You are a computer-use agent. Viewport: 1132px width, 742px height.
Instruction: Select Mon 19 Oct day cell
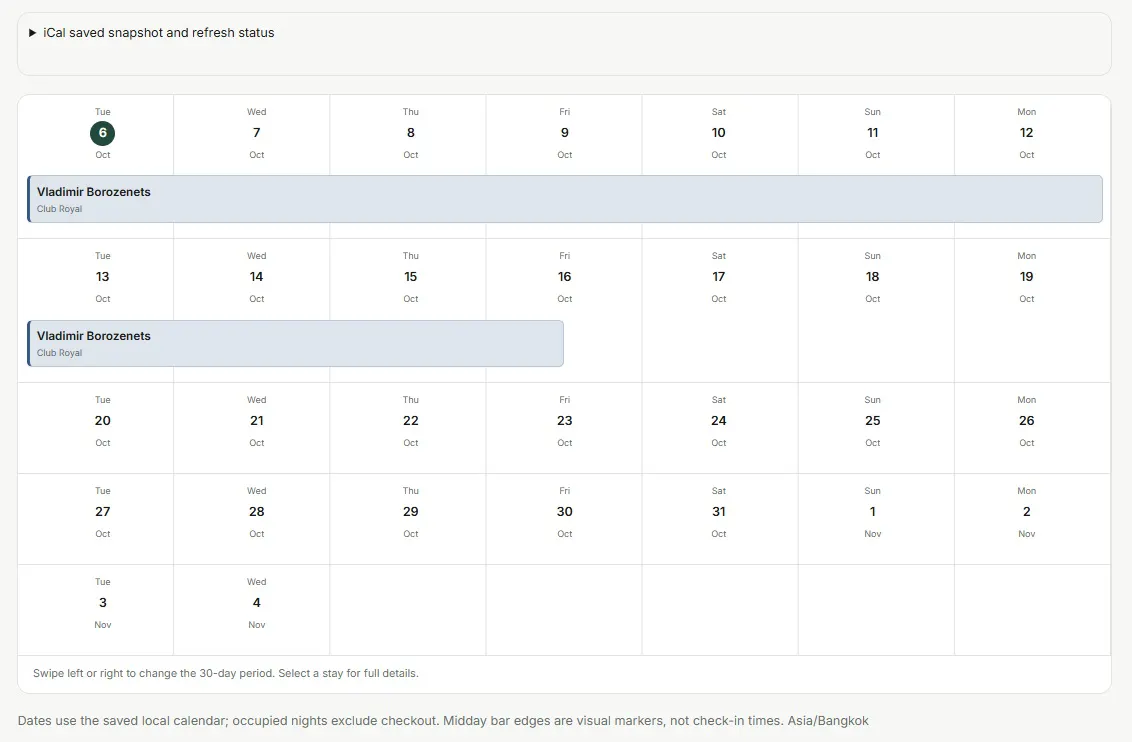(x=1032, y=310)
